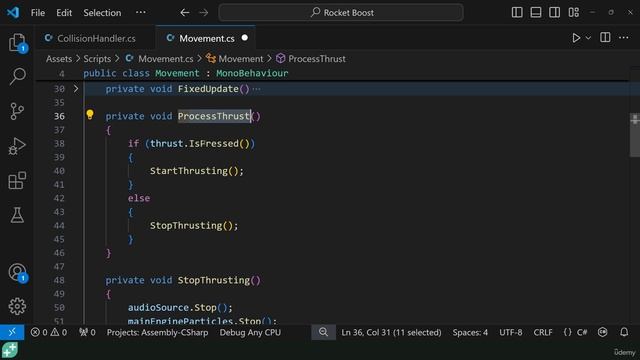Image resolution: width=640 pixels, height=360 pixels.
Task: Go forward with the right arrow
Action: pos(204,13)
